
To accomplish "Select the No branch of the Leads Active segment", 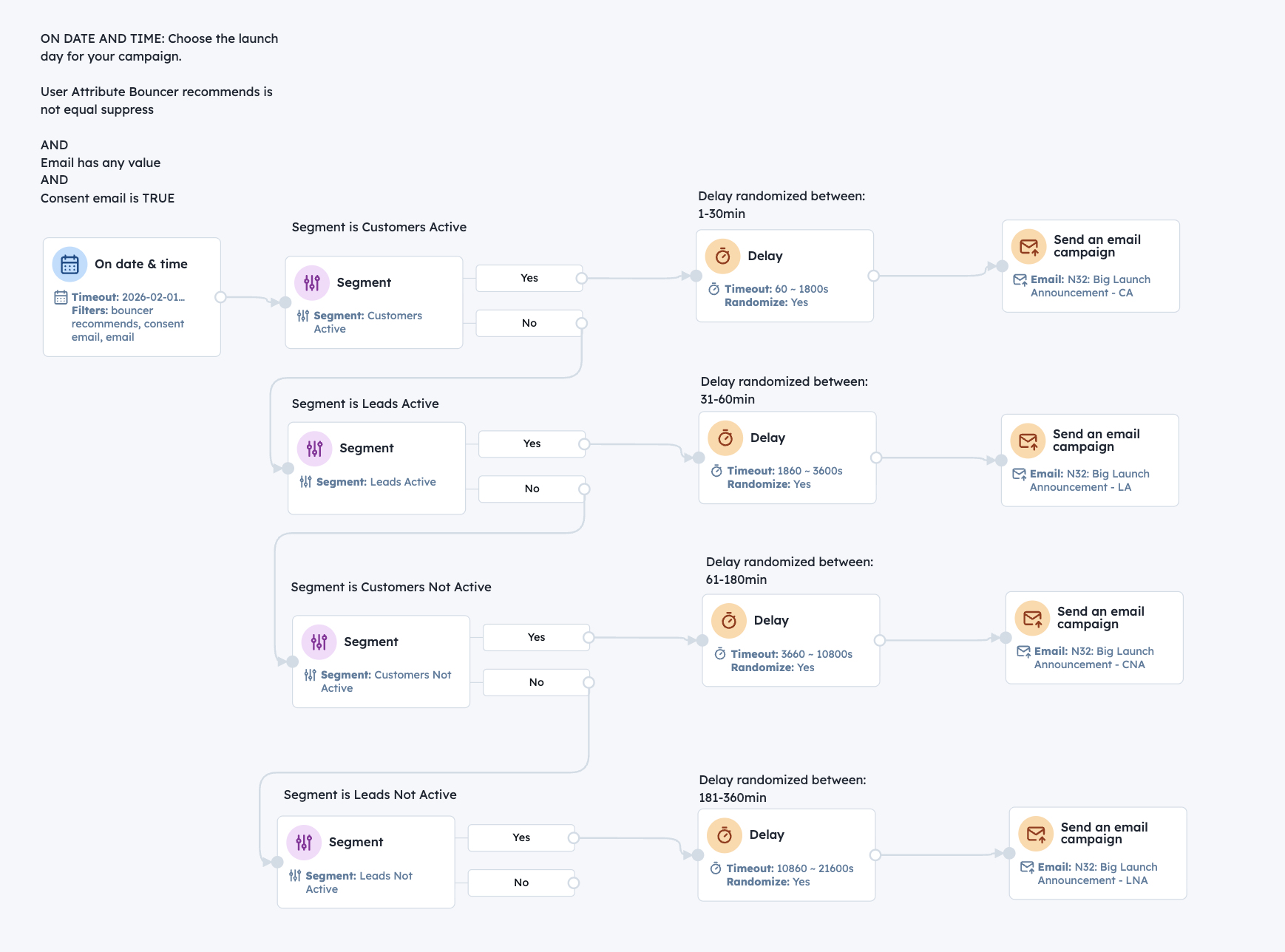I will pos(532,489).
